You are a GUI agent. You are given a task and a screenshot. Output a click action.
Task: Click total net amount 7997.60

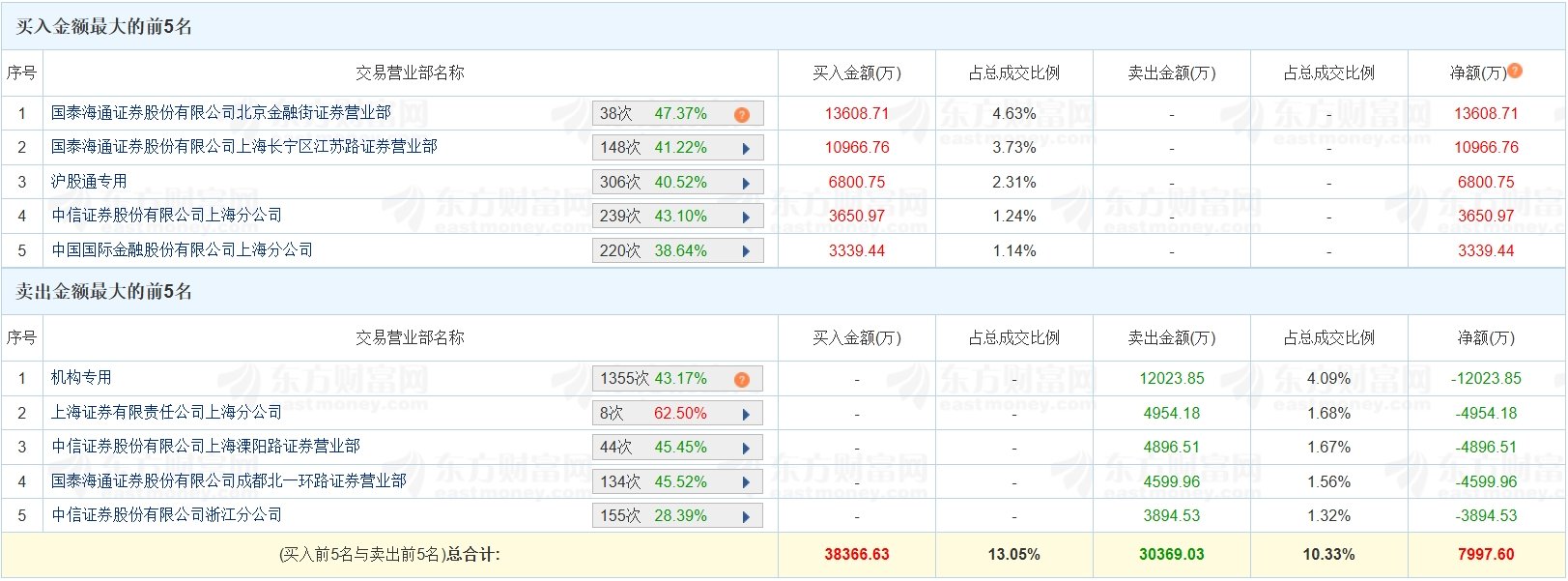(x=1486, y=555)
